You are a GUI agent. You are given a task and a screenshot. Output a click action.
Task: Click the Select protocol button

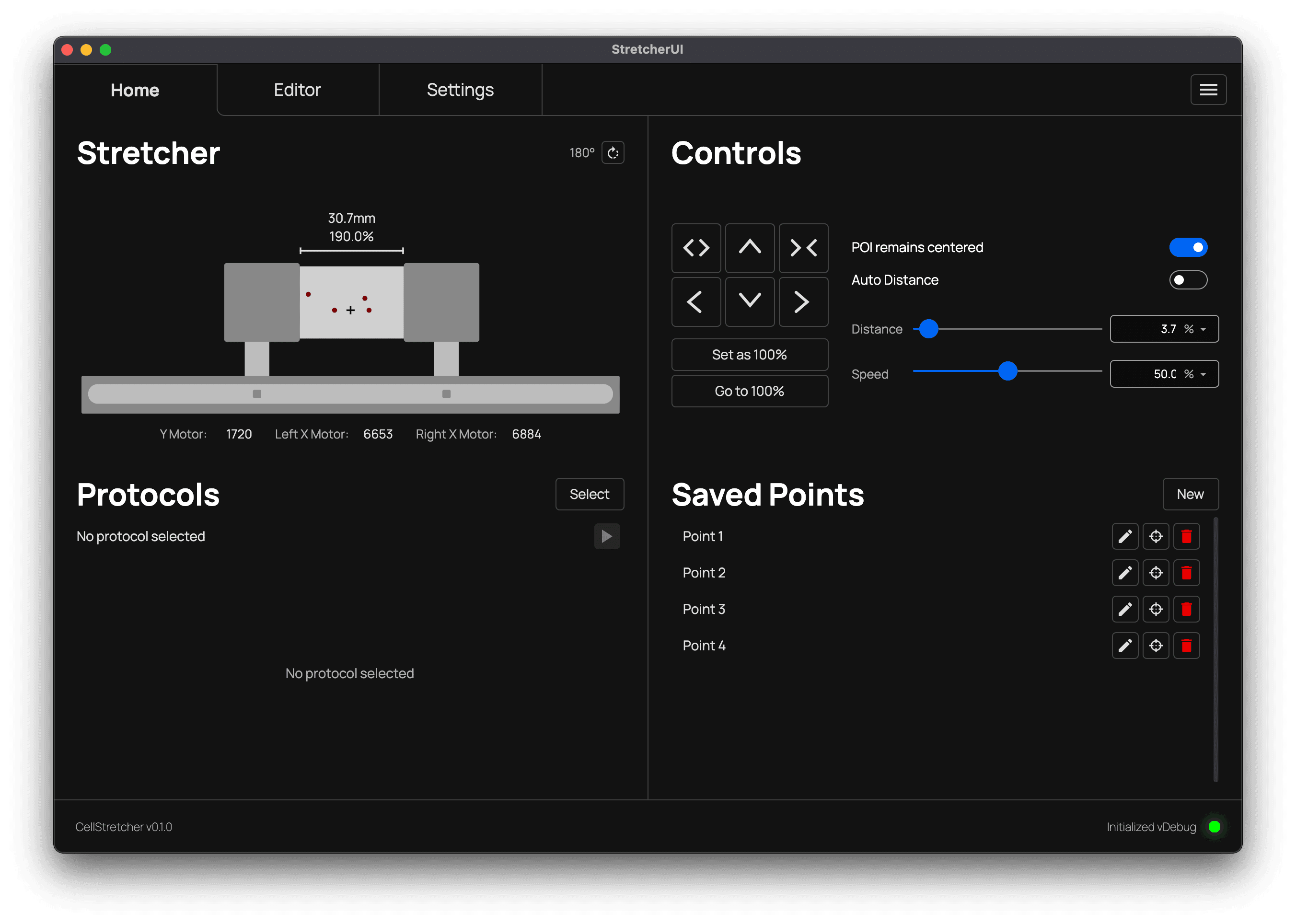(x=589, y=494)
